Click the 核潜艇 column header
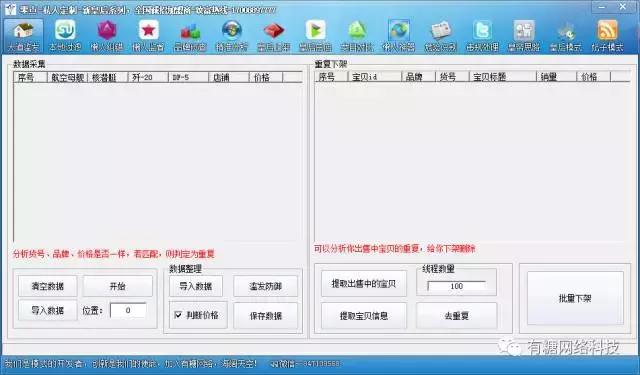 [x=108, y=77]
